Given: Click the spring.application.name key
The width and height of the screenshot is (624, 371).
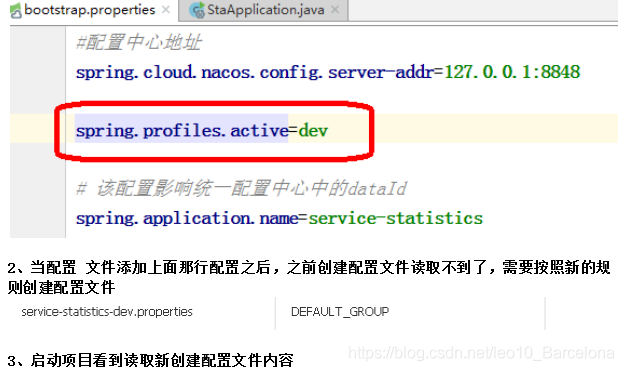Looking at the screenshot, I should (187, 218).
